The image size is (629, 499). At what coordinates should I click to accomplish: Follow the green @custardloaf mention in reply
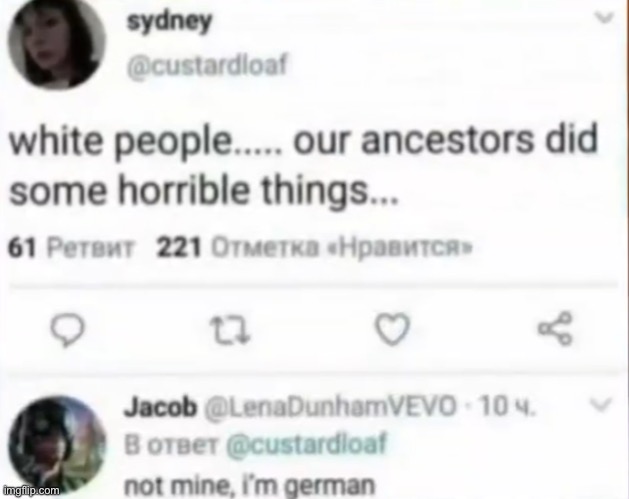click(x=306, y=444)
